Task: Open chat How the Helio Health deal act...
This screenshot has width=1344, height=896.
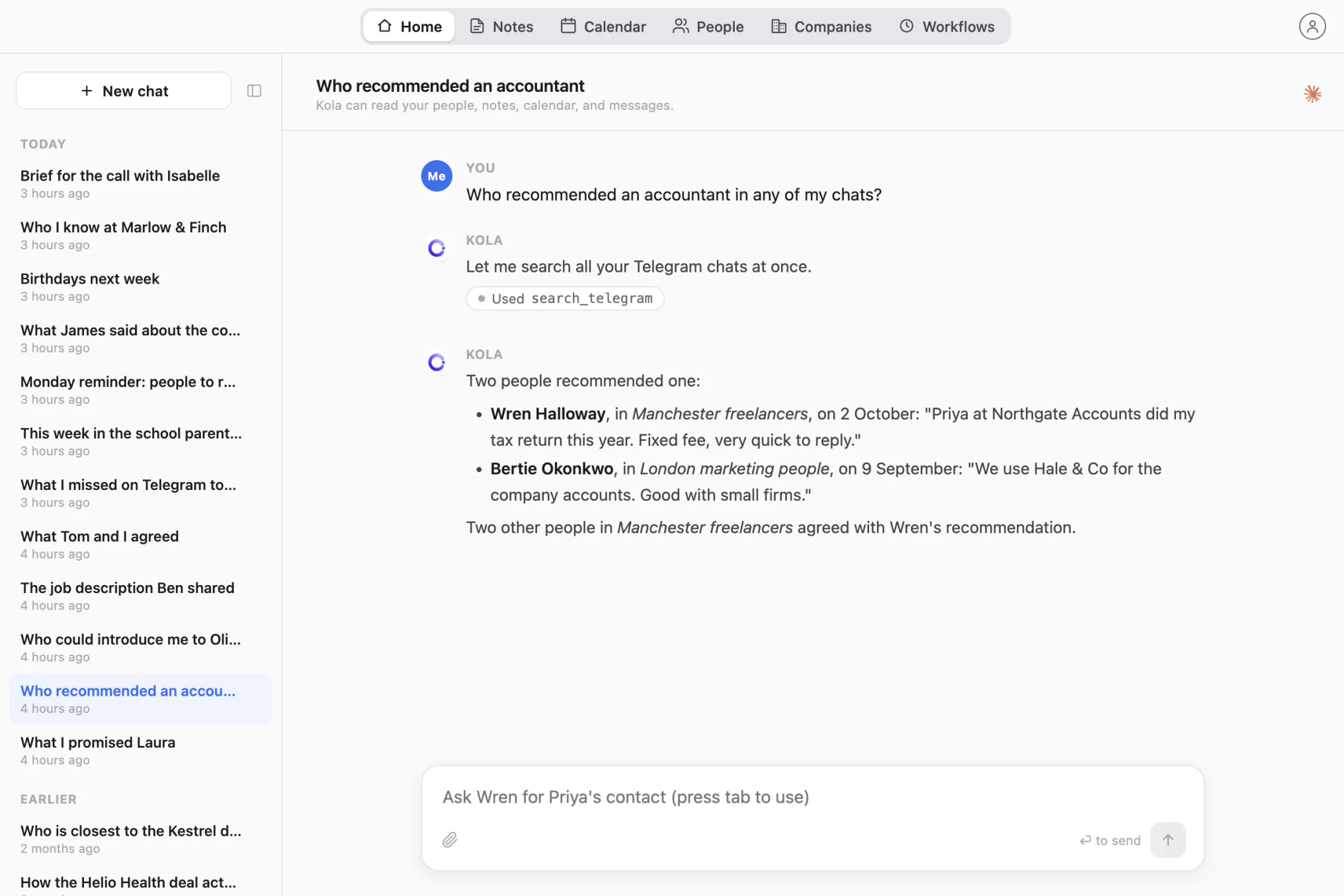Action: 140,882
